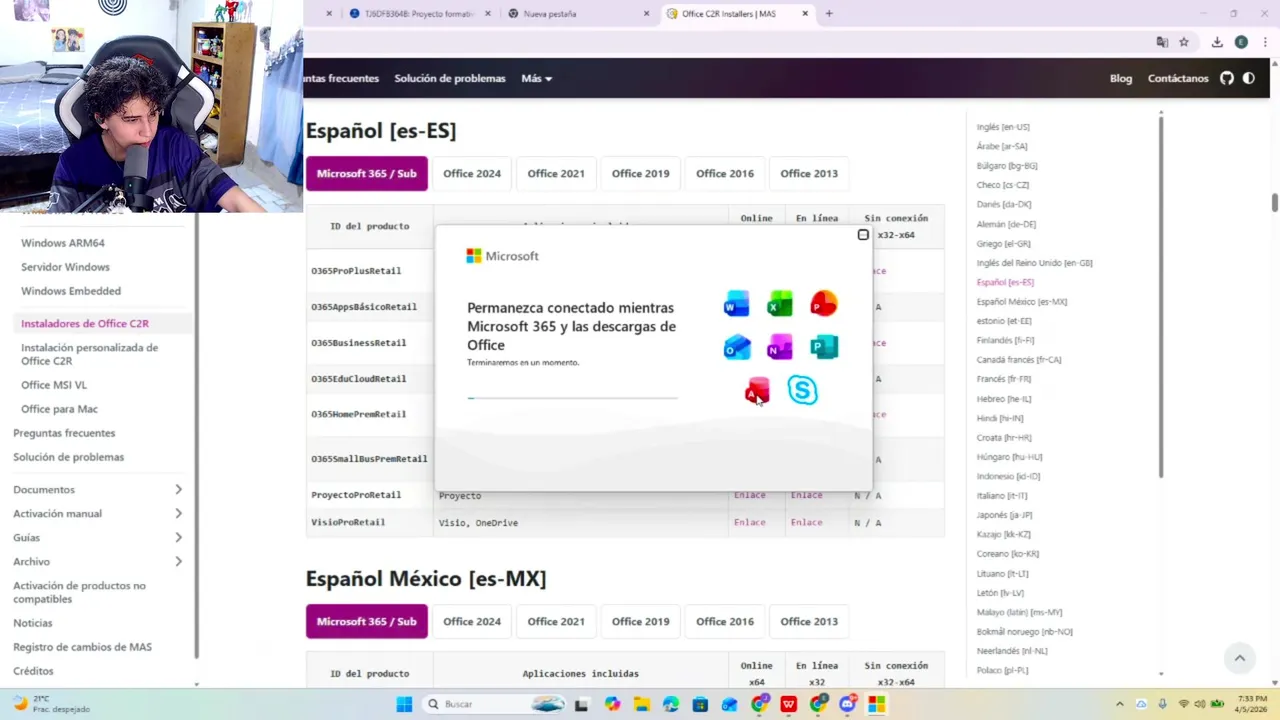This screenshot has width=1280, height=720.
Task: Click online x32 Enlace for VisioProRetail
Action: [x=807, y=522]
